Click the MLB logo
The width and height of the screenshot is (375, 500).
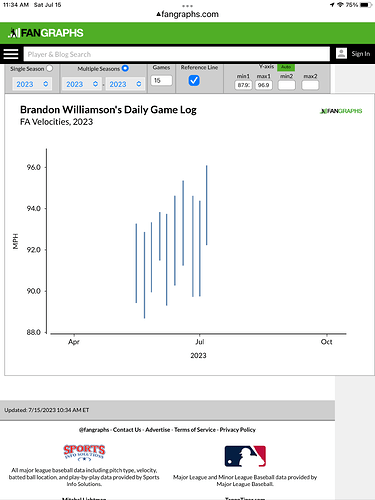[x=245, y=456]
